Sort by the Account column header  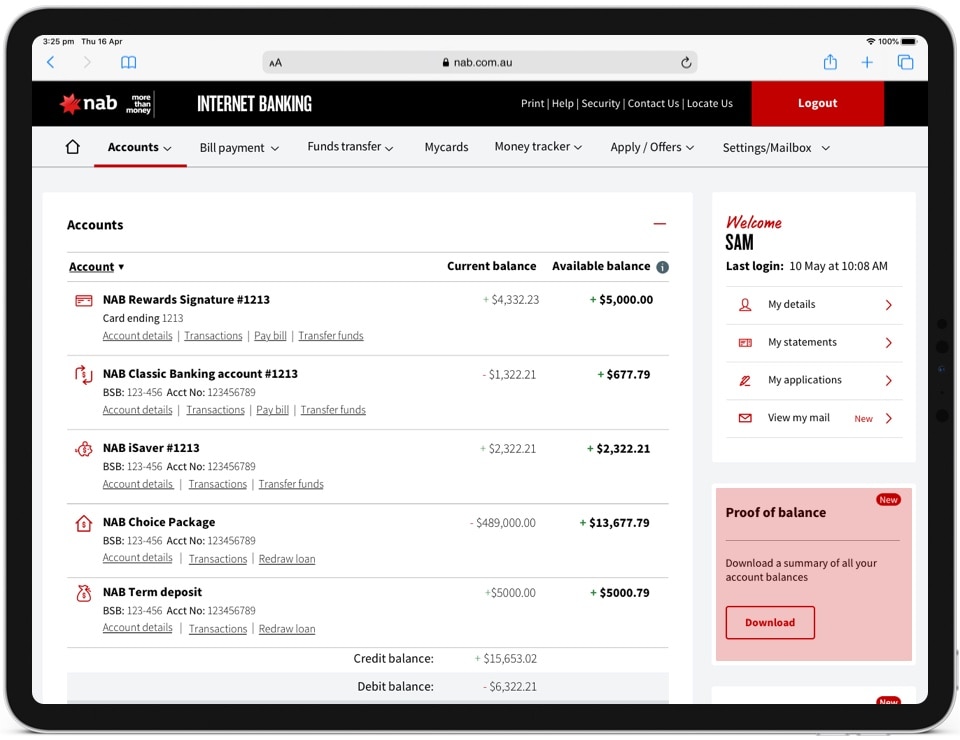click(x=96, y=267)
